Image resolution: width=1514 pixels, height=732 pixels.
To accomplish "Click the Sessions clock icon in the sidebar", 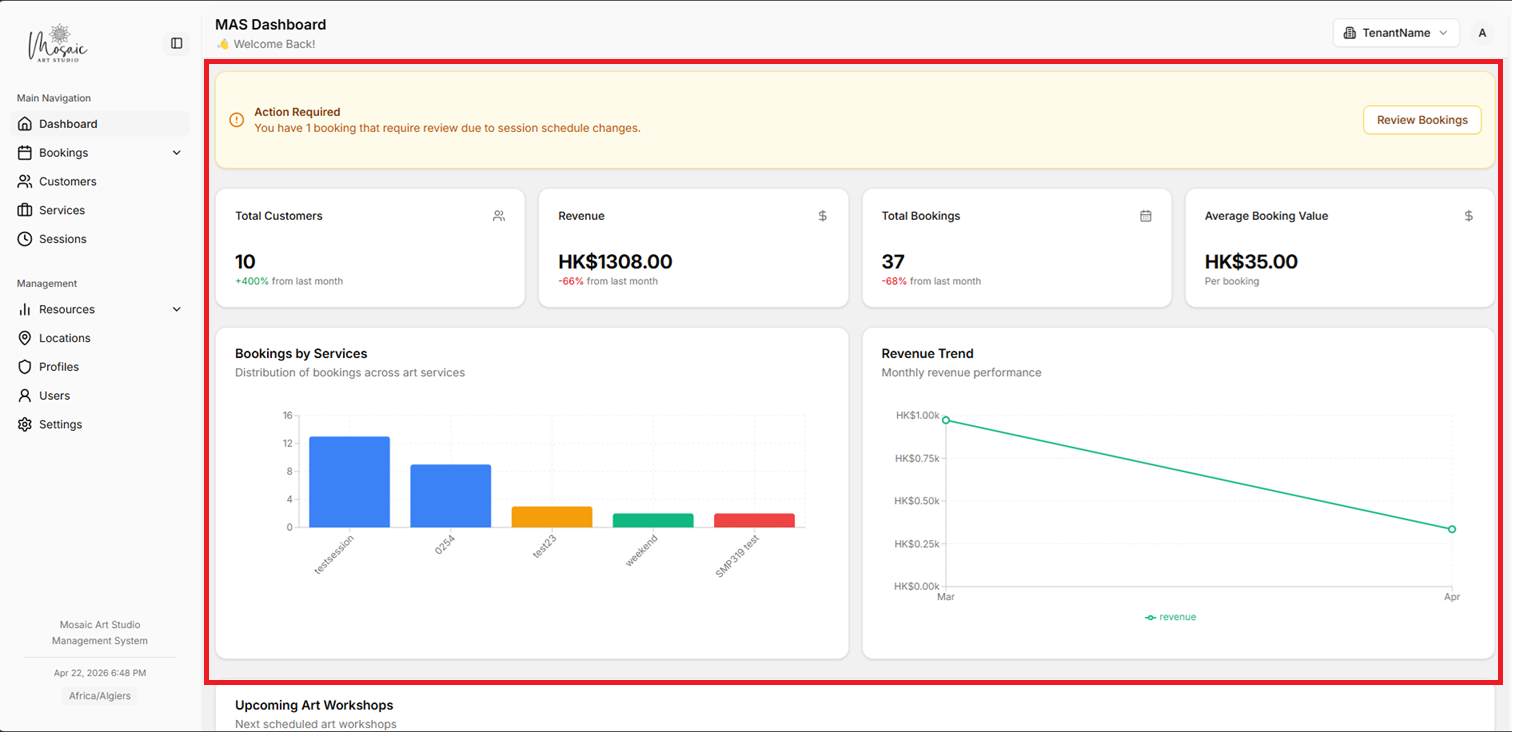I will (x=24, y=238).
